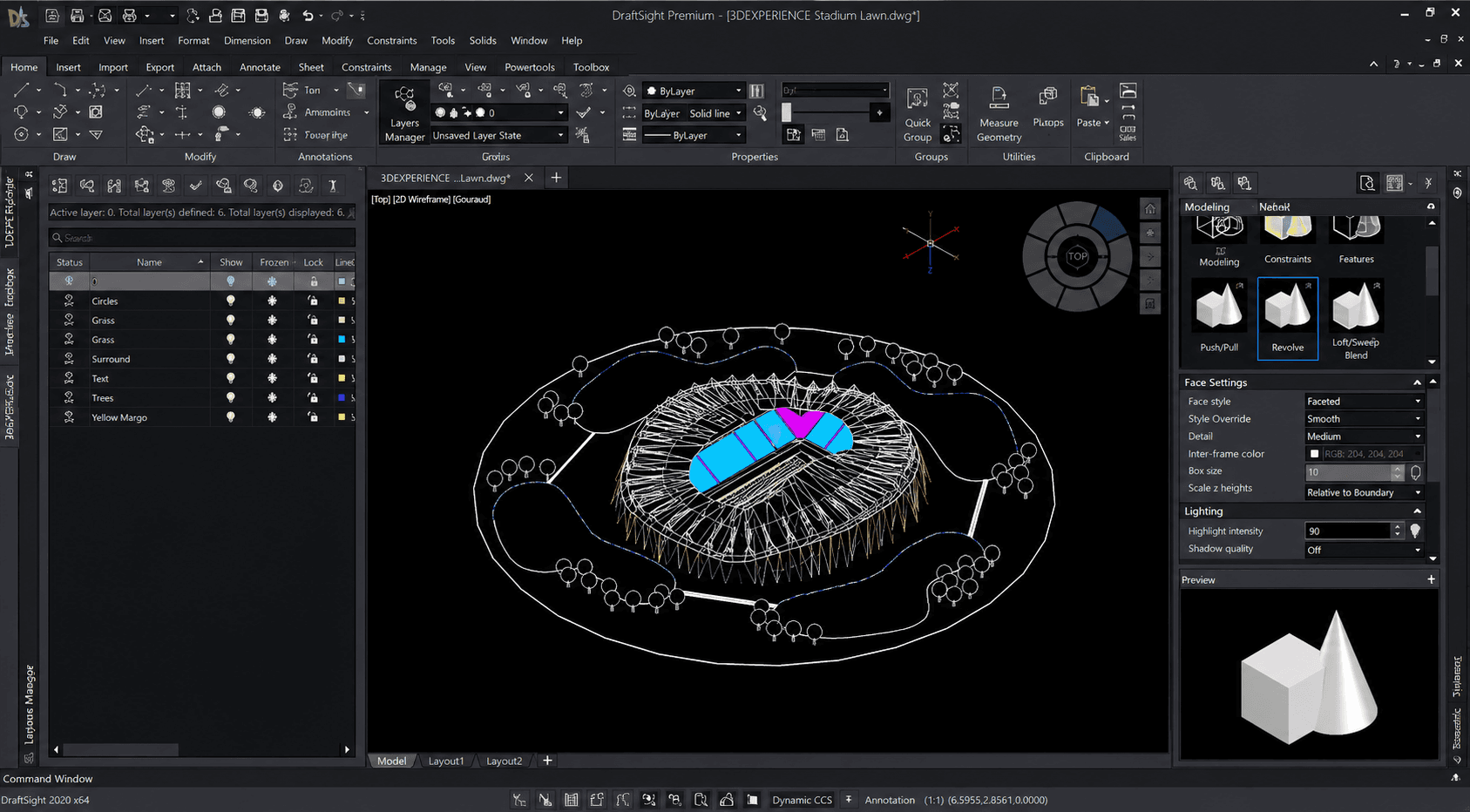Click the checkmark icon in layer toolbar
The width and height of the screenshot is (1470, 812).
coord(196,186)
